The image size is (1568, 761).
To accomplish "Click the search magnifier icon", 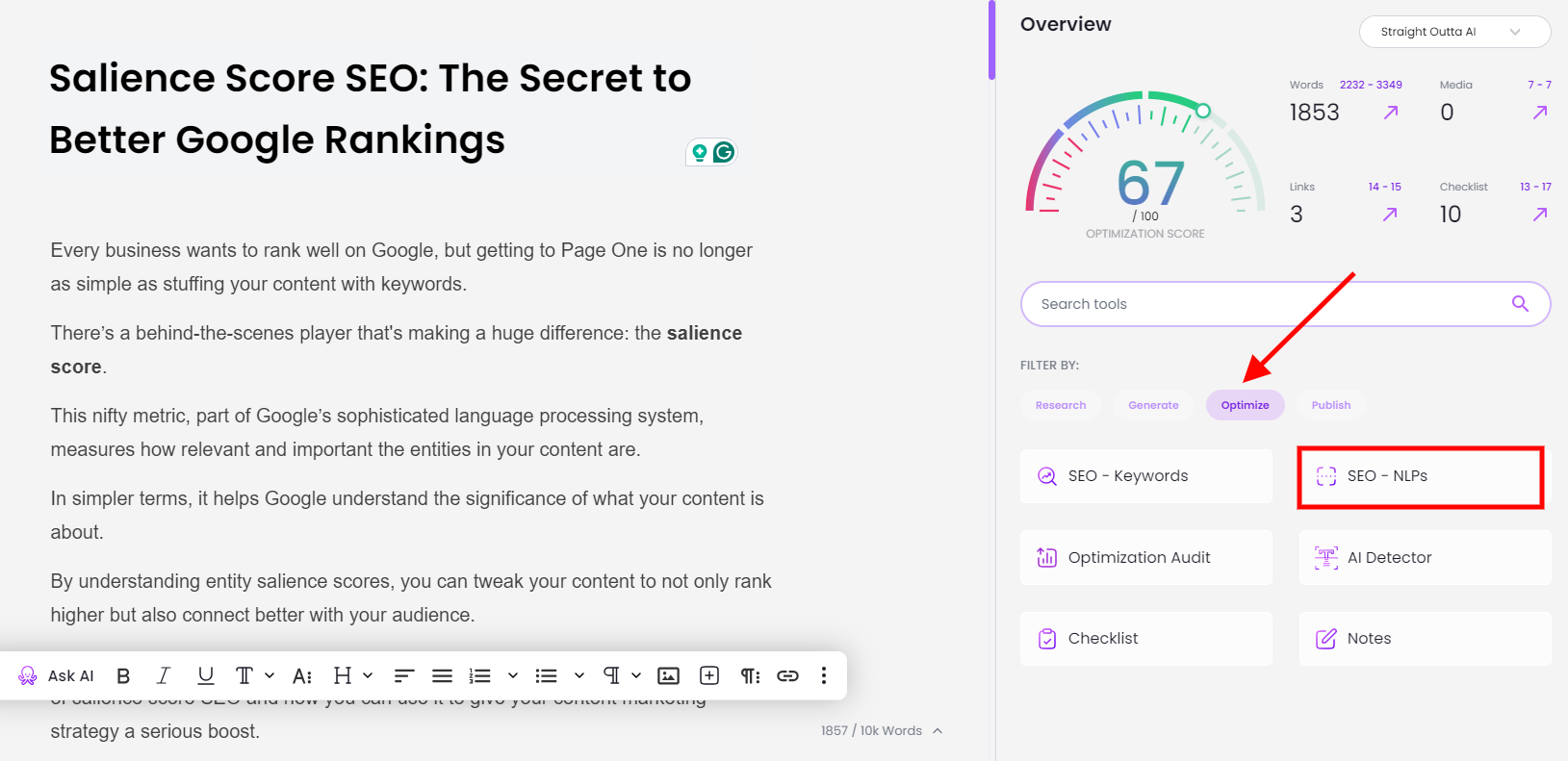I will 1520,304.
